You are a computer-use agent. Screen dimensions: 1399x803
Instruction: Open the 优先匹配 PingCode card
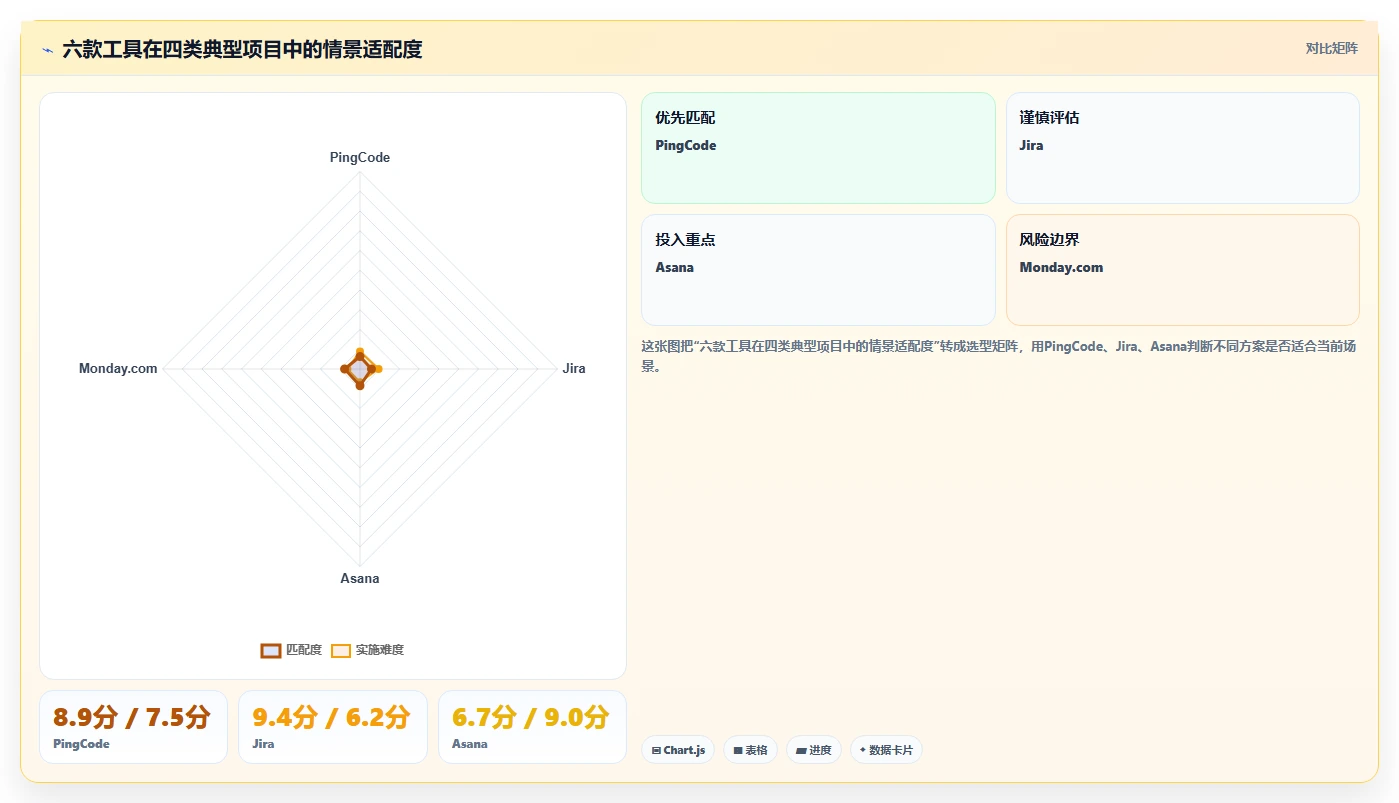coord(818,148)
